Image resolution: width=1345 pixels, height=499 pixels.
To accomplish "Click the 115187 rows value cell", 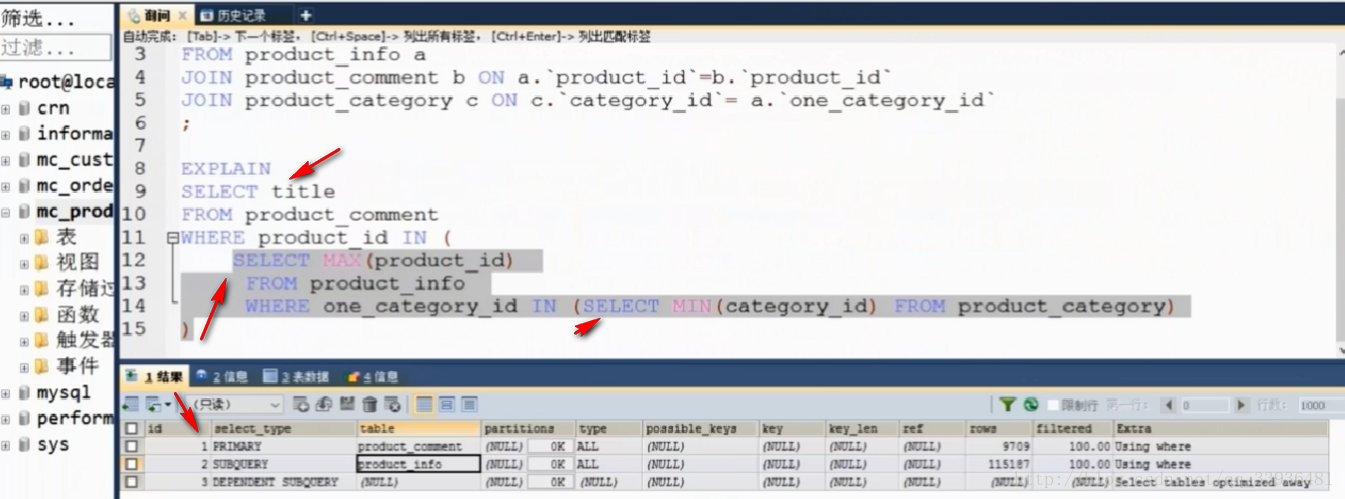I will click(1000, 464).
